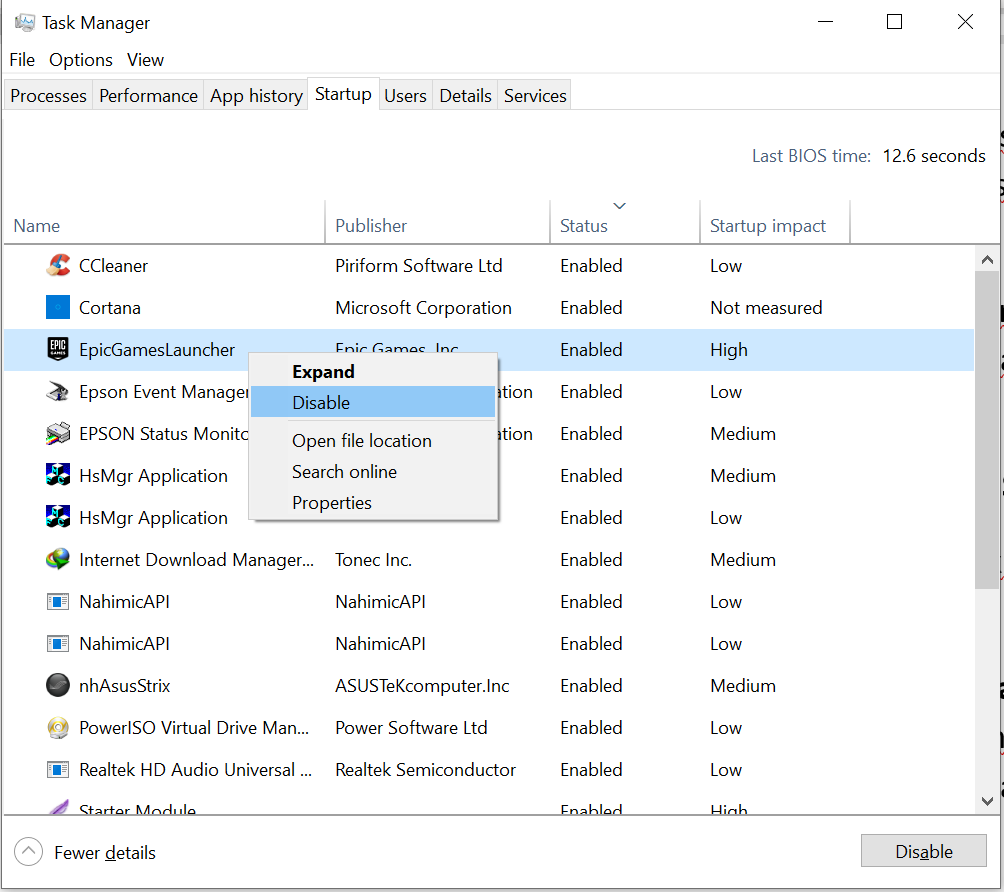1004x892 pixels.
Task: Maximize the Task Manager window
Action: [x=894, y=22]
